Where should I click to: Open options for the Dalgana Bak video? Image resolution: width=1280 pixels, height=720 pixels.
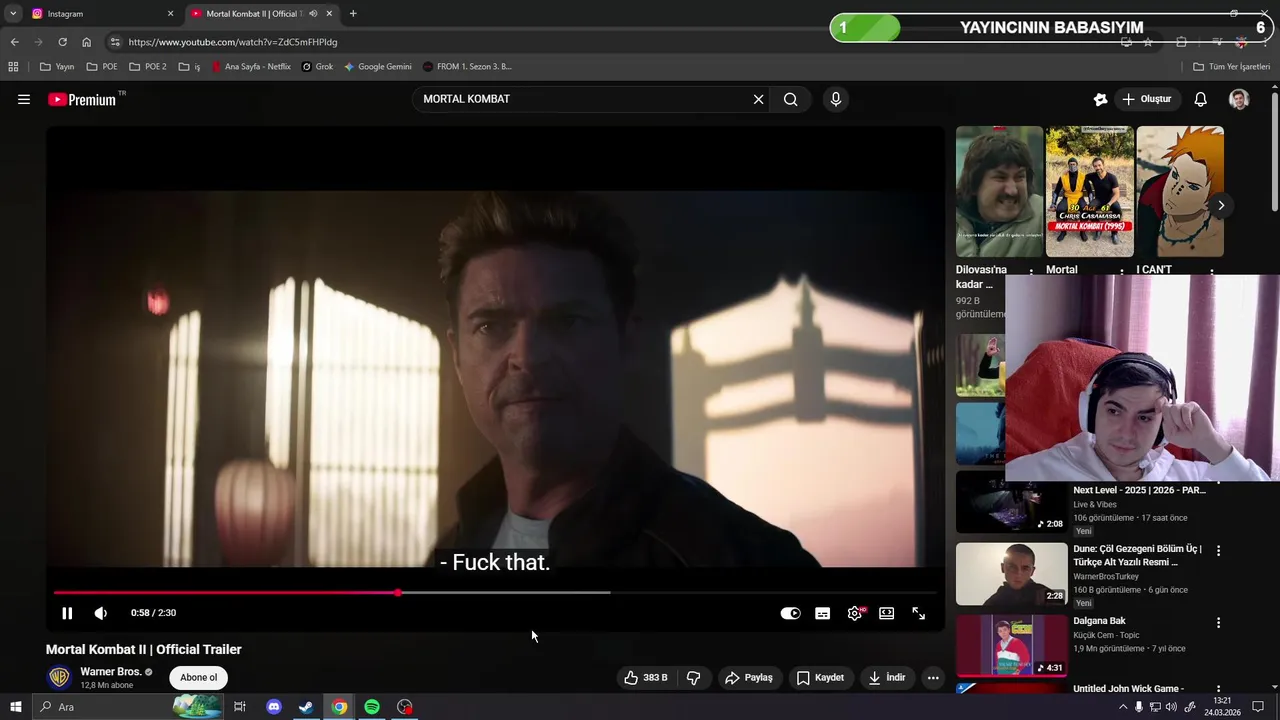coord(1218,623)
